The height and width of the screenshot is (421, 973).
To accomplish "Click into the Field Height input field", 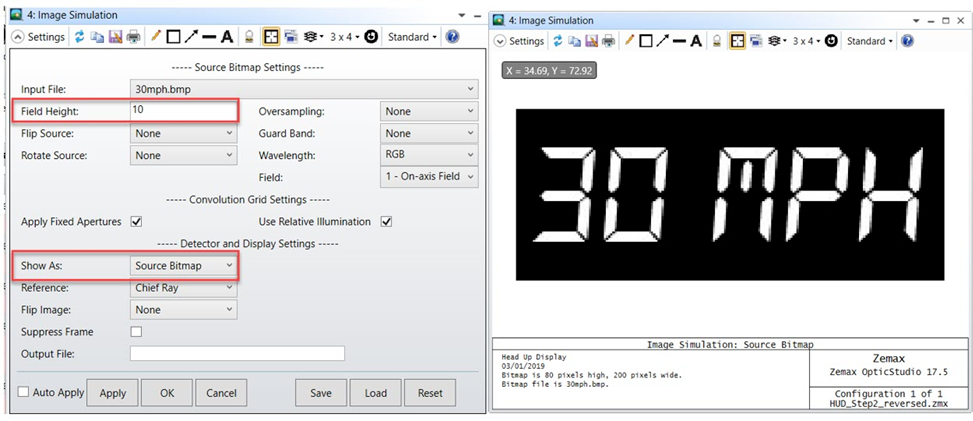I will point(184,111).
